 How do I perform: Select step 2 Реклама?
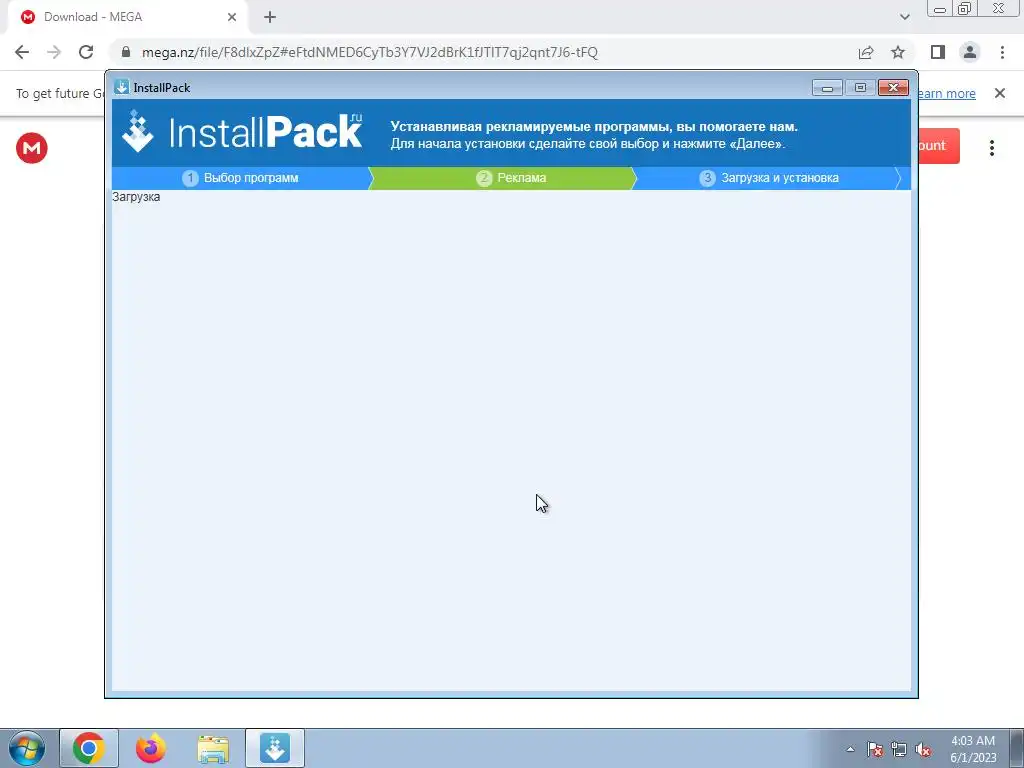pyautogui.click(x=502, y=178)
